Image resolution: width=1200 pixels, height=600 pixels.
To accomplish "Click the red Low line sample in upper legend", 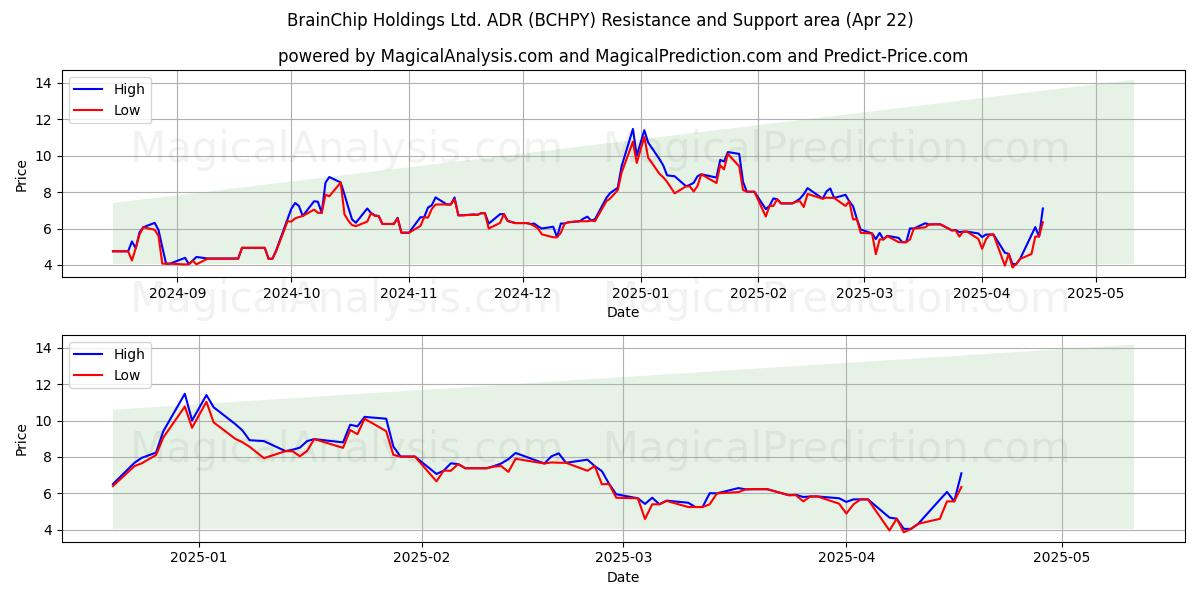I will pos(88,111).
